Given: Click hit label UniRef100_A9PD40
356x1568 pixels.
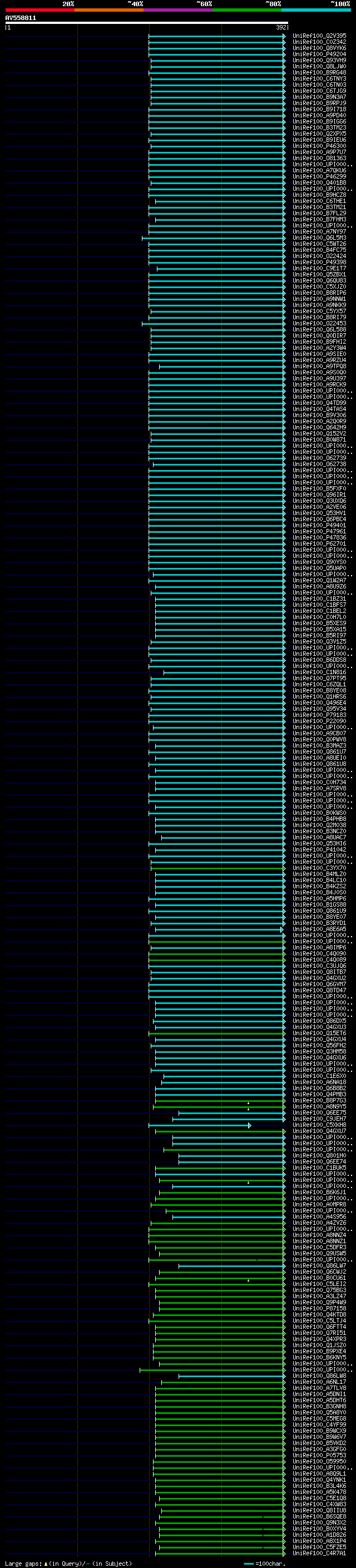Looking at the screenshot, I should coord(319,116).
